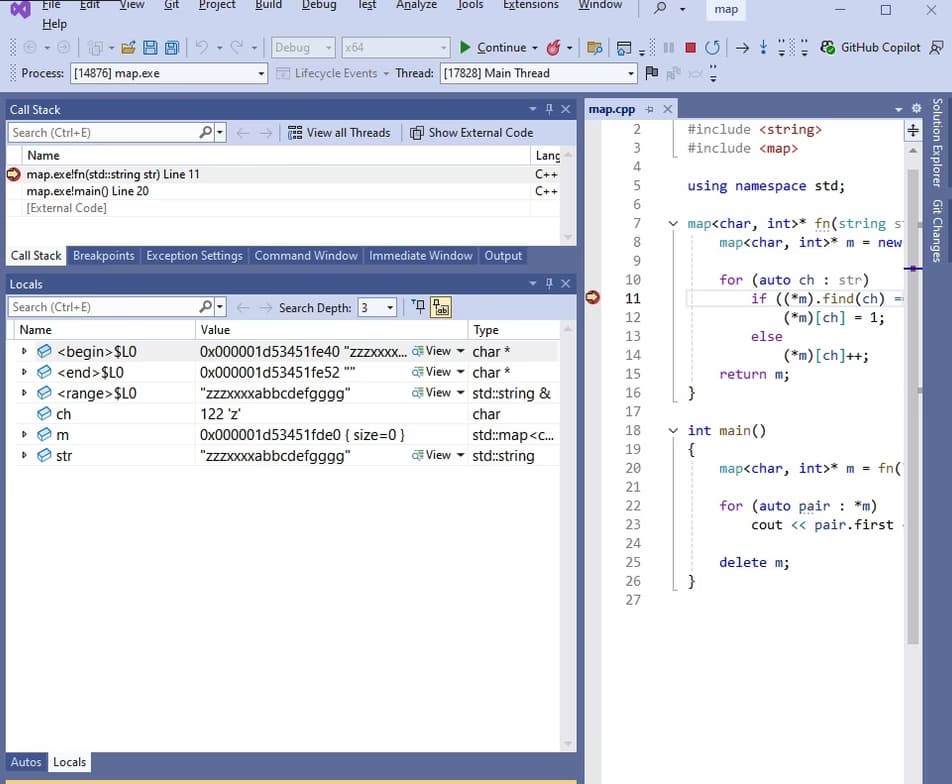Click the editor vertical scrollbar

click(912, 400)
